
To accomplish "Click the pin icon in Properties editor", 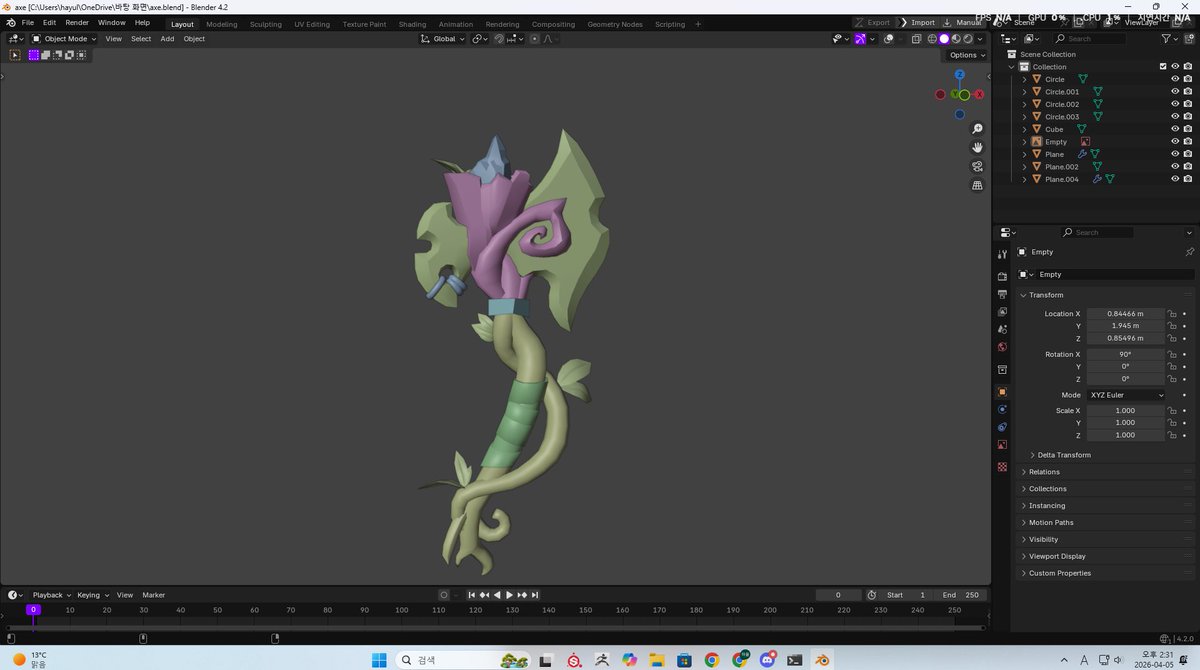I will [1189, 252].
